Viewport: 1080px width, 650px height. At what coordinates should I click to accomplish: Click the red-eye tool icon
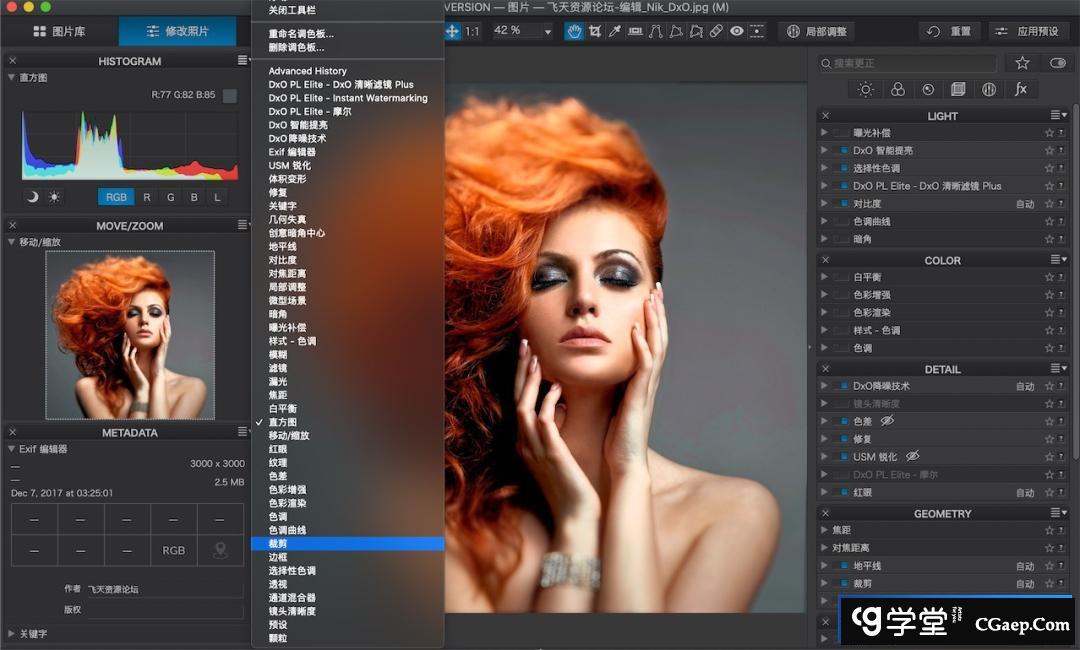click(737, 31)
